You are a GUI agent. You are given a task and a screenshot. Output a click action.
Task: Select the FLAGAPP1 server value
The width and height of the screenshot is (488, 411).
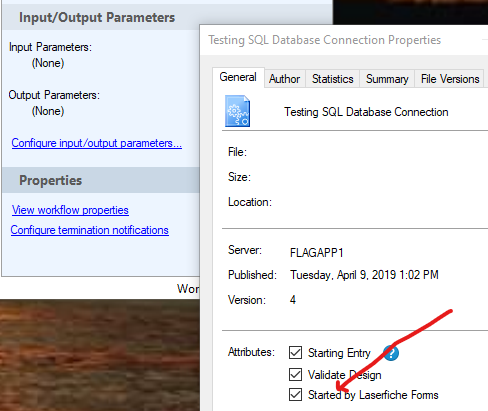pyautogui.click(x=317, y=253)
